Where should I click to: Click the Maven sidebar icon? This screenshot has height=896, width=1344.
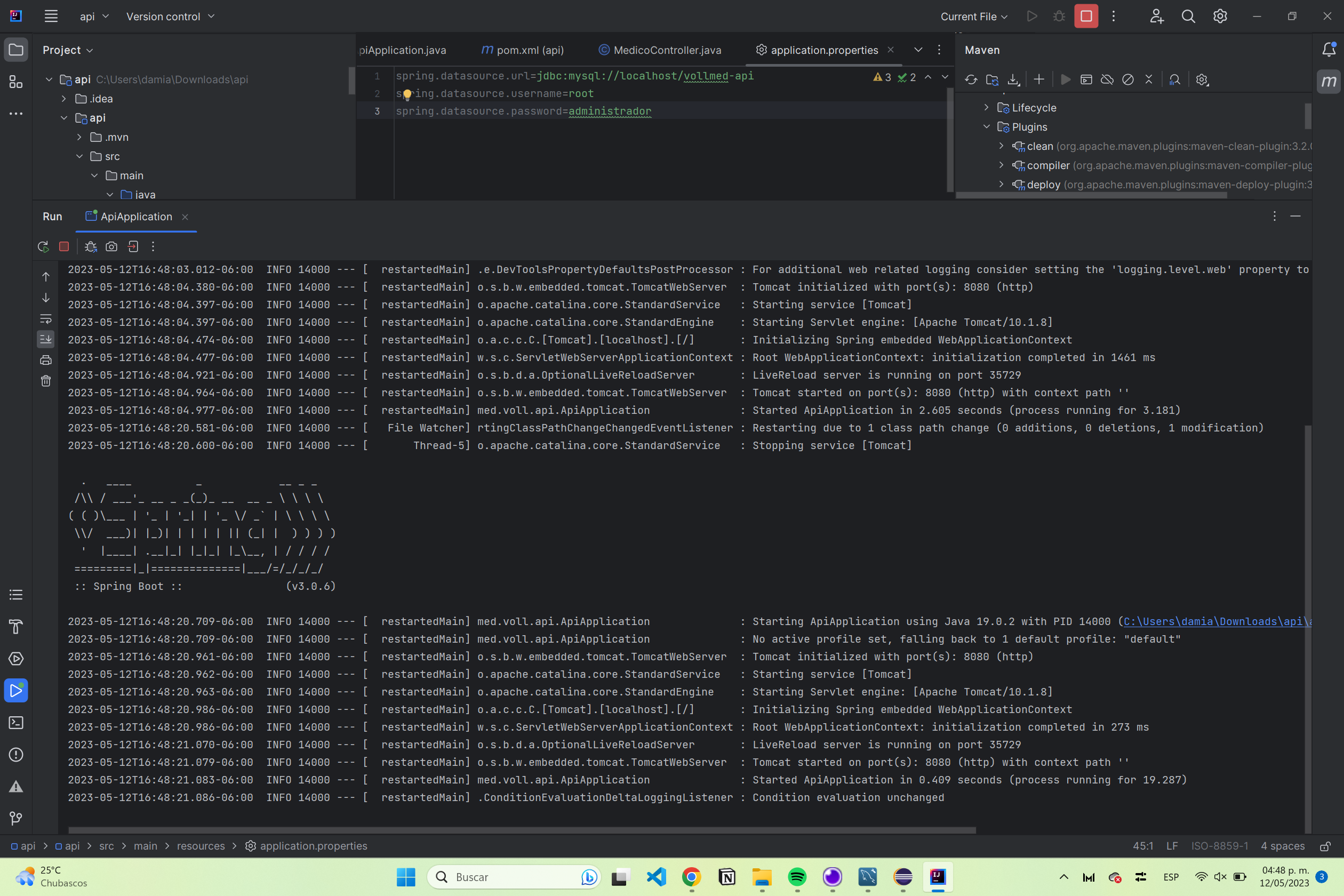[x=1329, y=82]
